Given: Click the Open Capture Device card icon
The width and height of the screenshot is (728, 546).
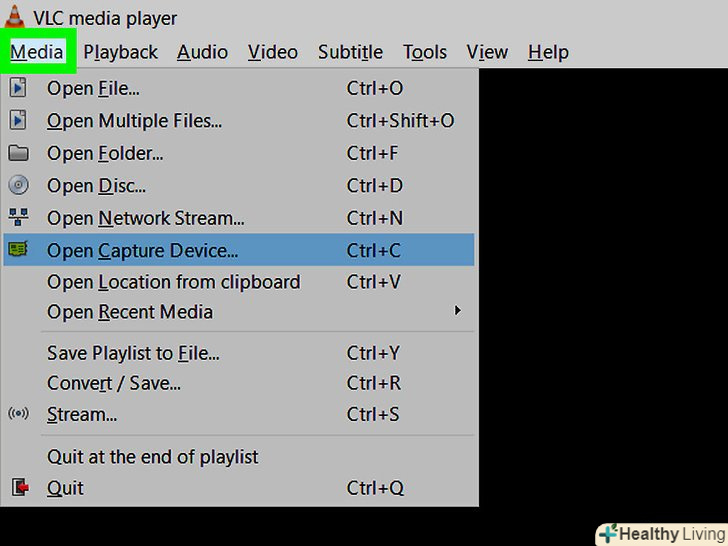Looking at the screenshot, I should pyautogui.click(x=18, y=250).
